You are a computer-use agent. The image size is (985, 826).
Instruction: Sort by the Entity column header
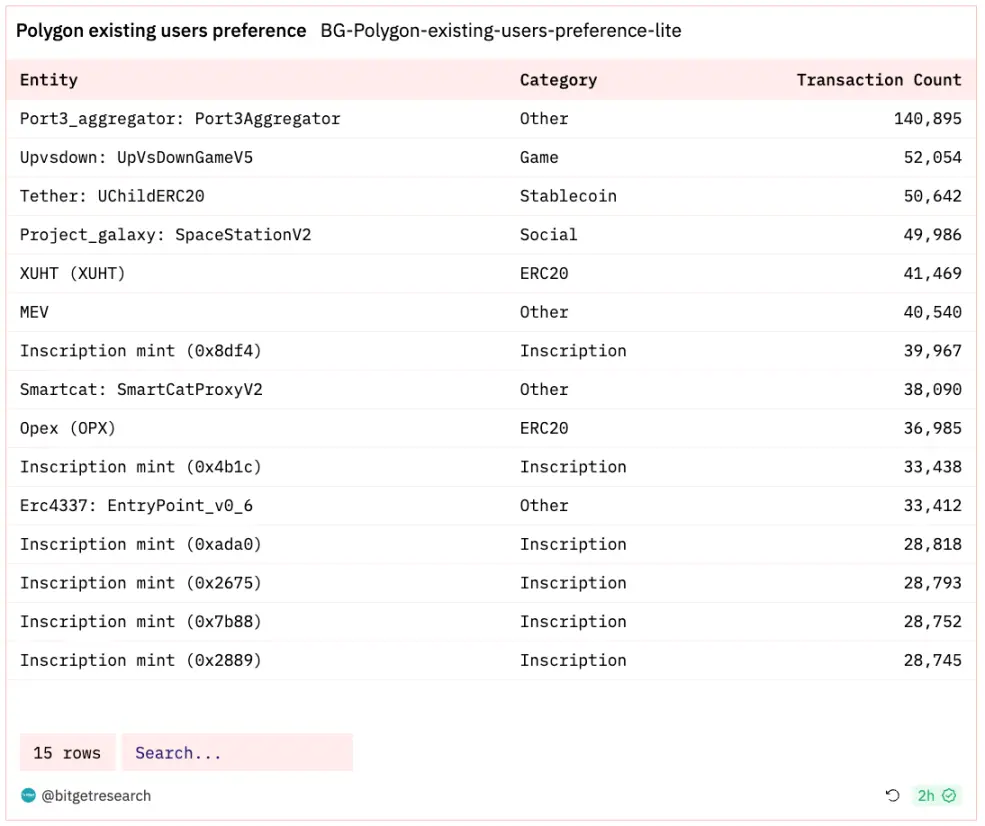coord(49,80)
